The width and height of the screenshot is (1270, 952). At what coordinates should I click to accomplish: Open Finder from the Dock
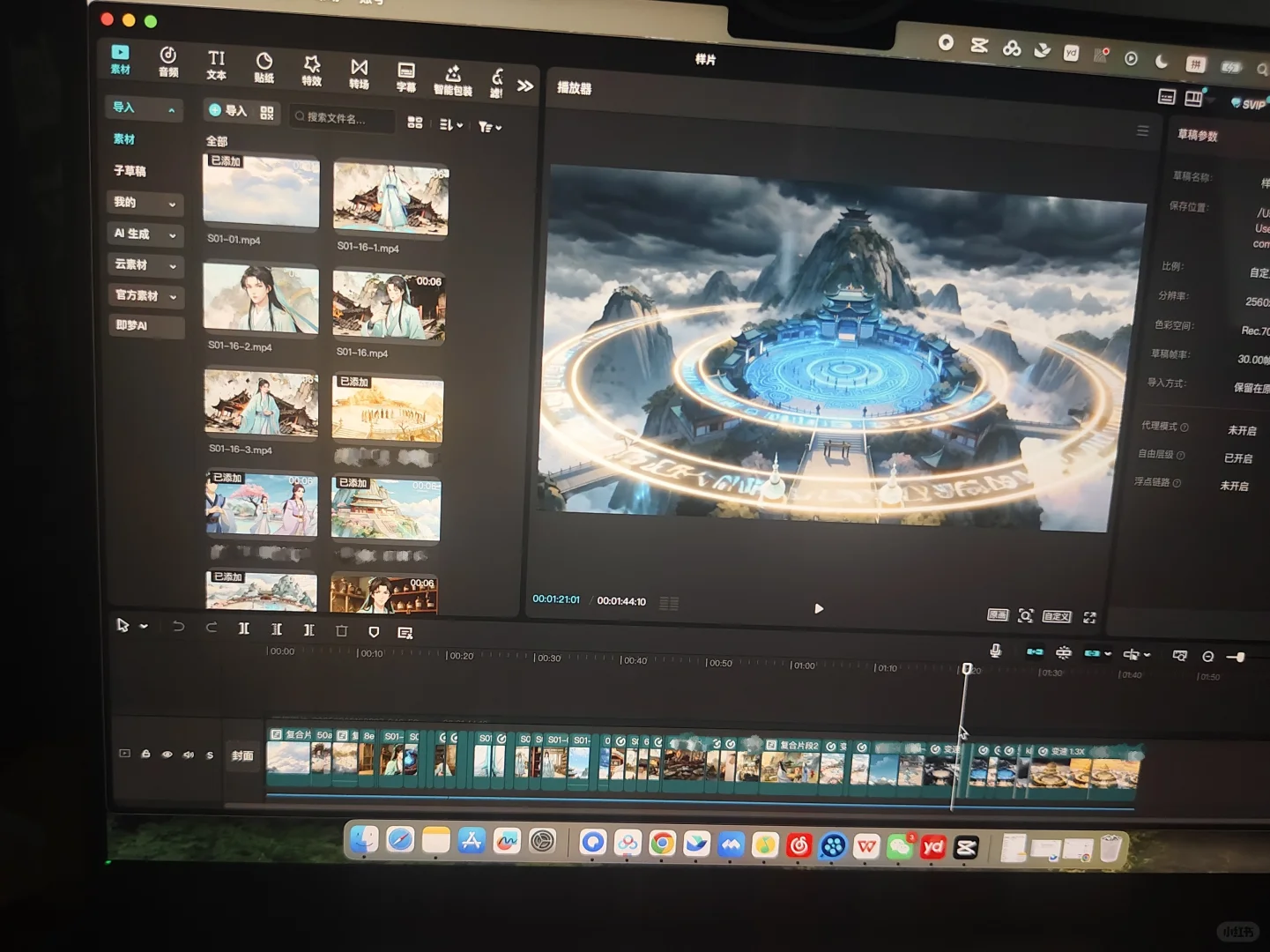(x=363, y=839)
